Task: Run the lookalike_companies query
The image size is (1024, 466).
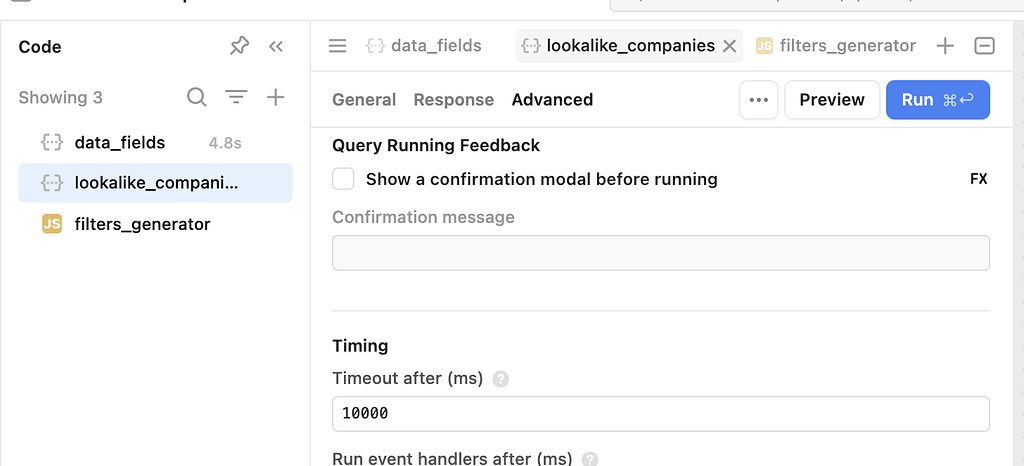Action: coord(937,100)
